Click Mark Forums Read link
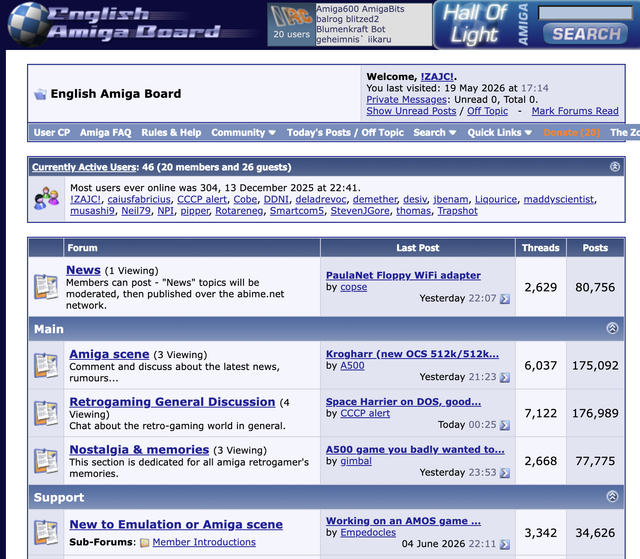This screenshot has height=559, width=640. click(x=575, y=111)
